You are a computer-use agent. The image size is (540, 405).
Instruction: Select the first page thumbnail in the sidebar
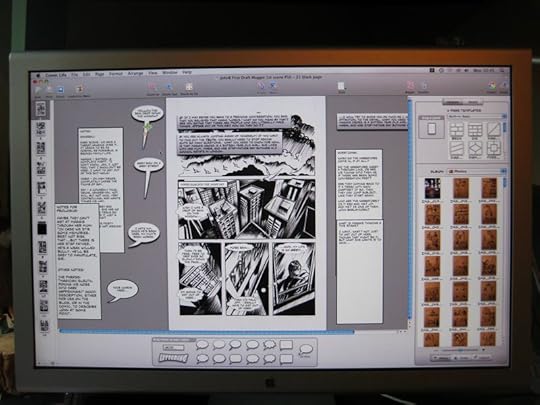41,110
